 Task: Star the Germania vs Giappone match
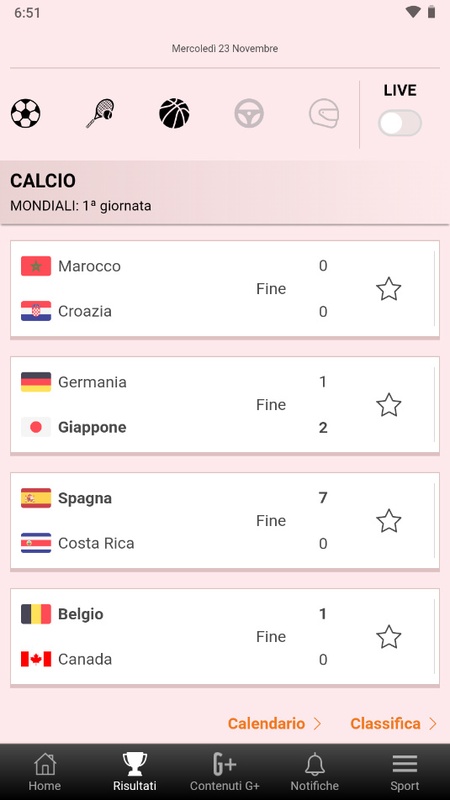click(389, 405)
